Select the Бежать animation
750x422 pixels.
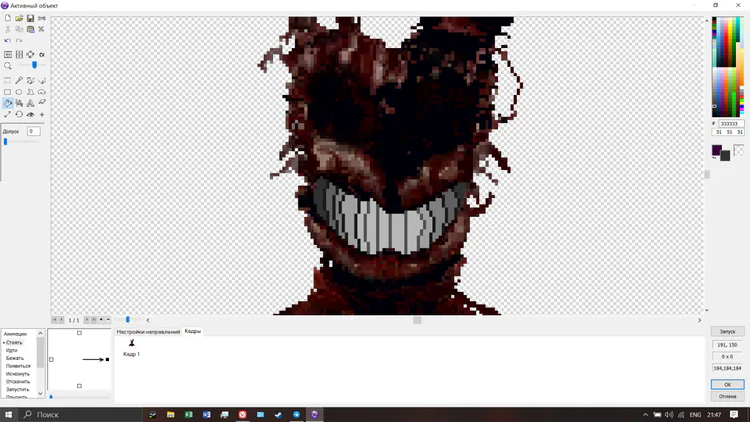14,358
